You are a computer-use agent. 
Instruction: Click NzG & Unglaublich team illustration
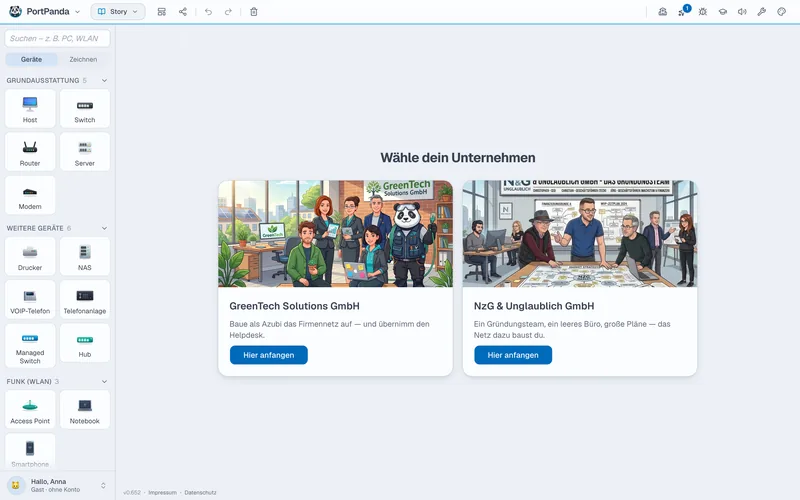click(580, 234)
